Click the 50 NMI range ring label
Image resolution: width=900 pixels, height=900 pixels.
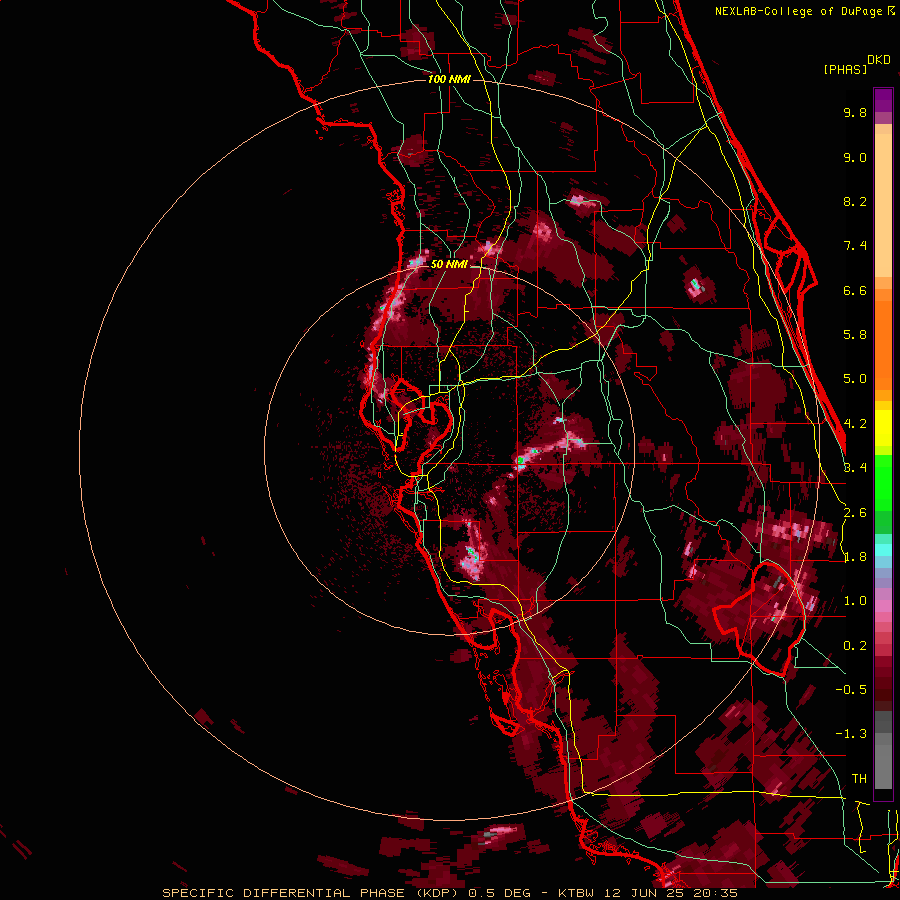coord(449,264)
